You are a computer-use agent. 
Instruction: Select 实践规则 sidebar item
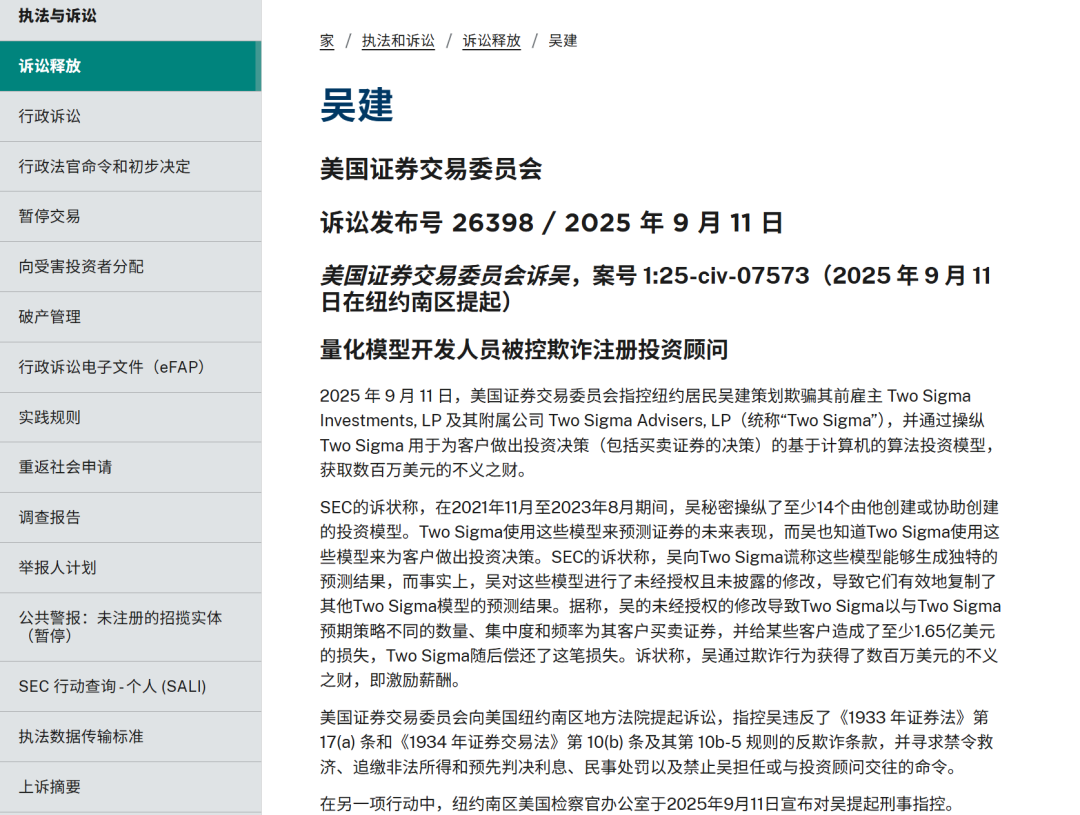130,417
